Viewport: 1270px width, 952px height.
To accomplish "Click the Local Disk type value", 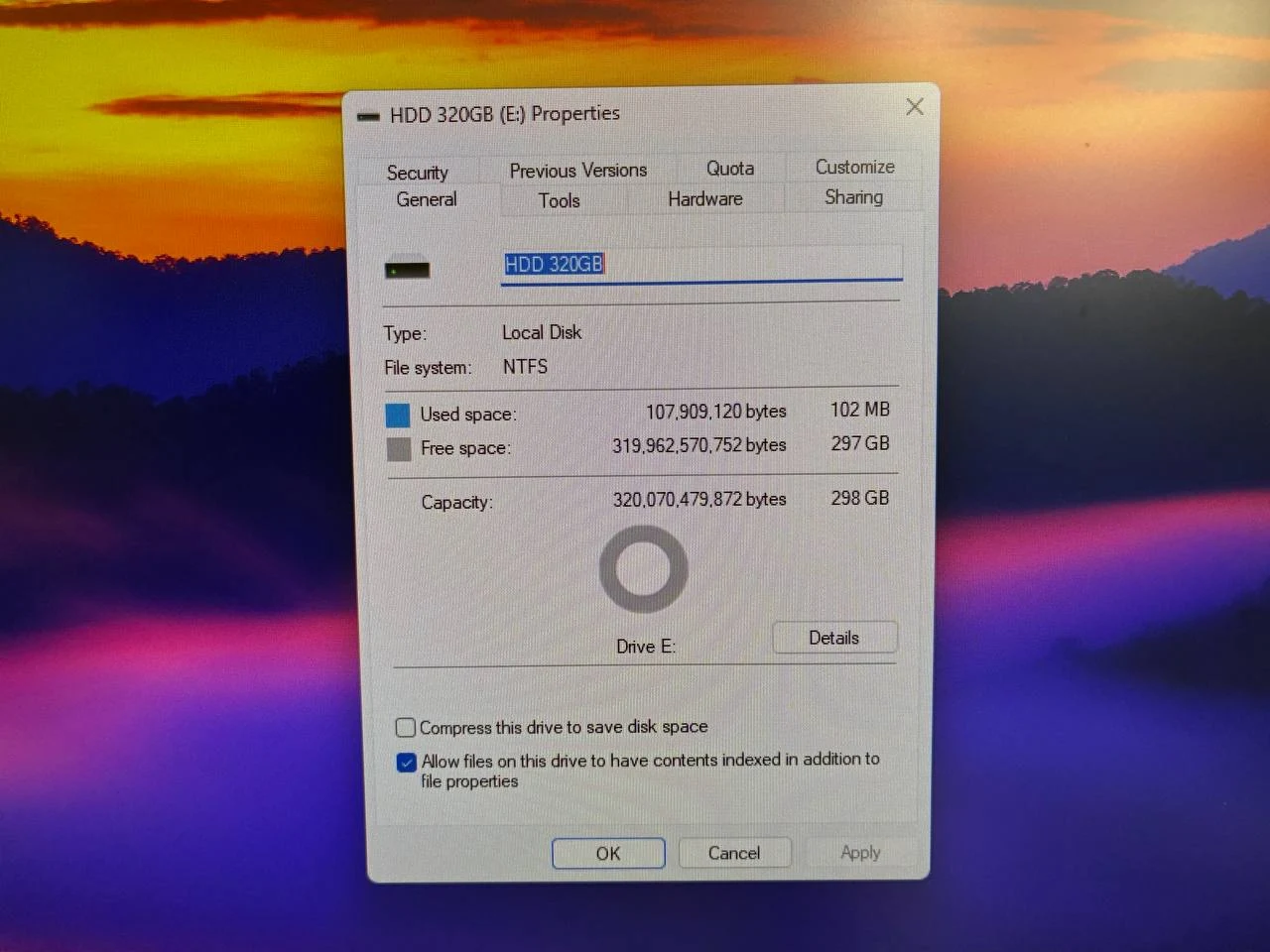I will pyautogui.click(x=542, y=333).
